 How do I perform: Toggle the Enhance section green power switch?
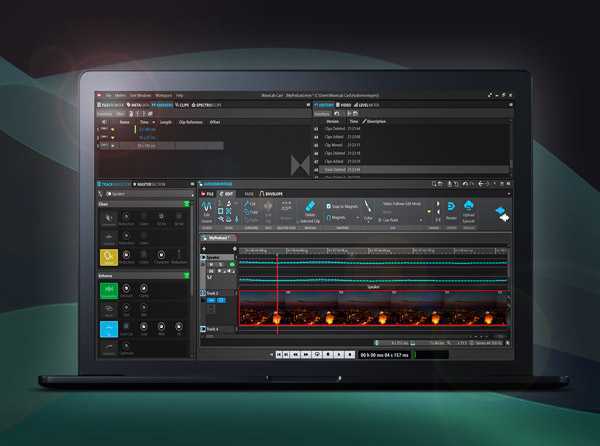[x=187, y=275]
